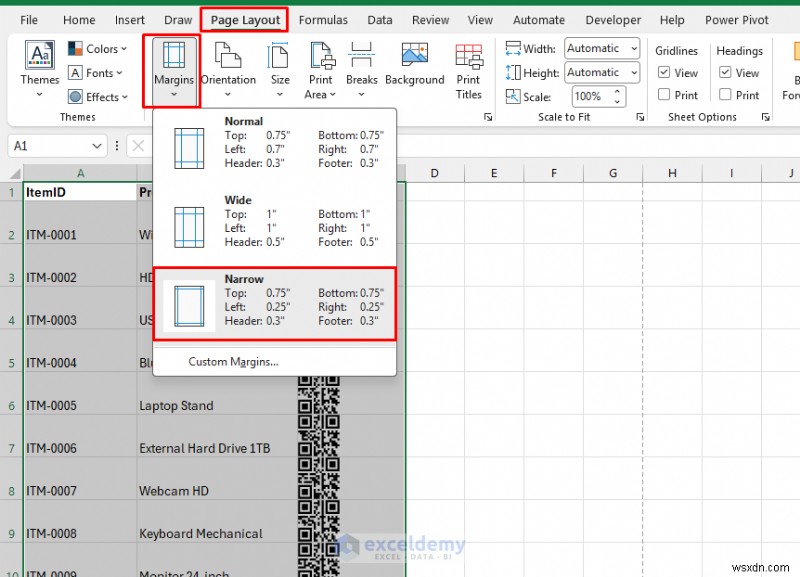Expand the Name Box dropdown arrow
Image resolution: width=800 pixels, height=577 pixels.
[96, 146]
